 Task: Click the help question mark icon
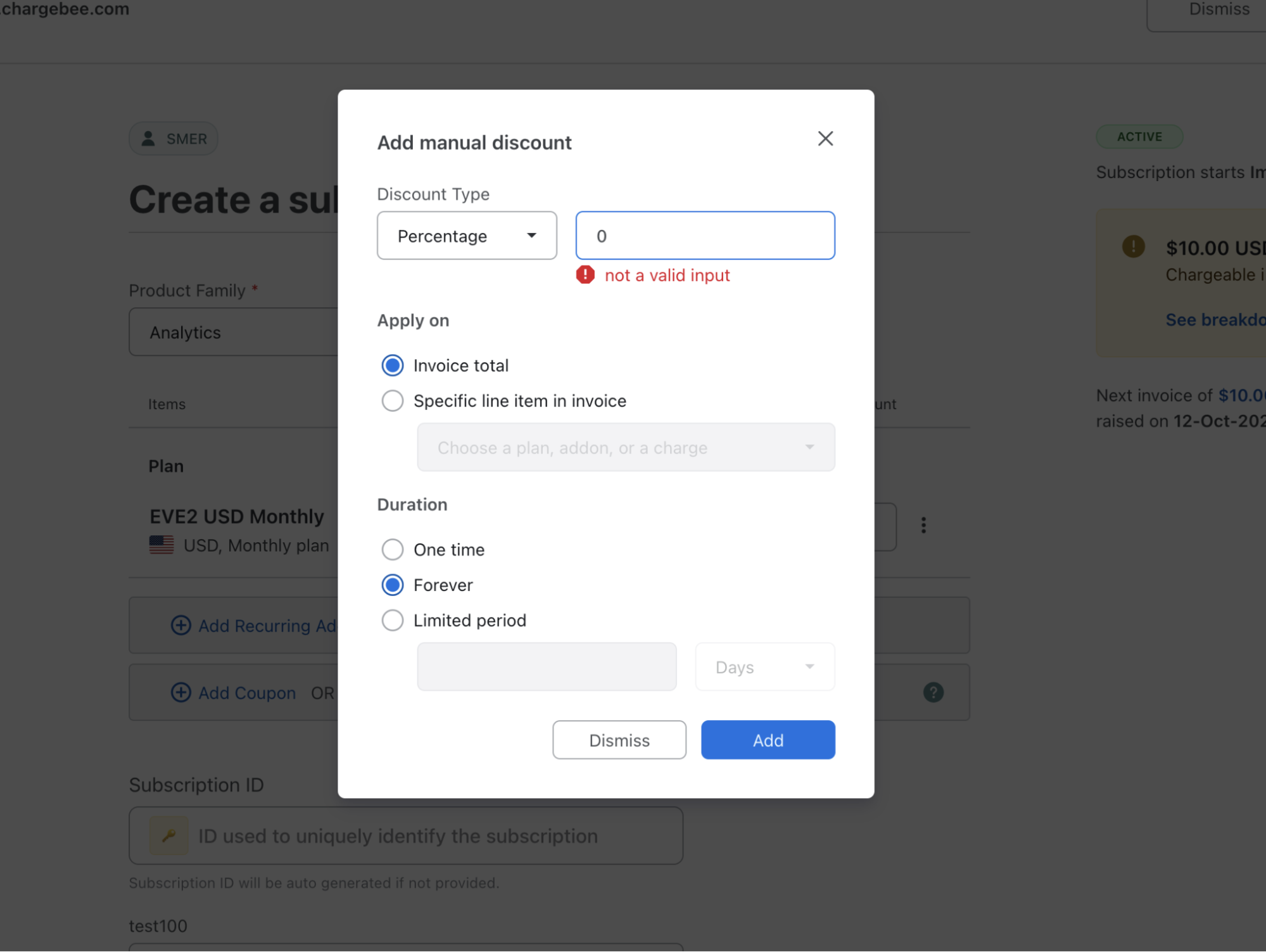[x=932, y=692]
